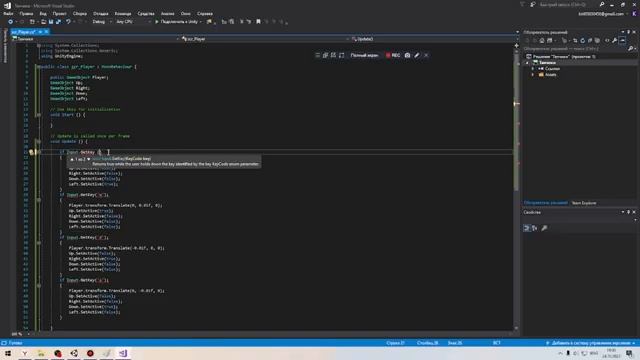The height and width of the screenshot is (360, 640).
Task: Open the Средства menu
Action: [146, 13]
